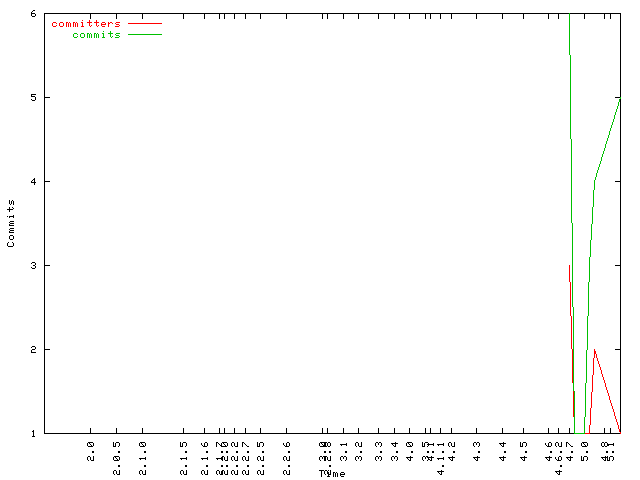Screen dimensions: 640x480
Task: Click the 'Time' x-axis title
Action: [332, 473]
